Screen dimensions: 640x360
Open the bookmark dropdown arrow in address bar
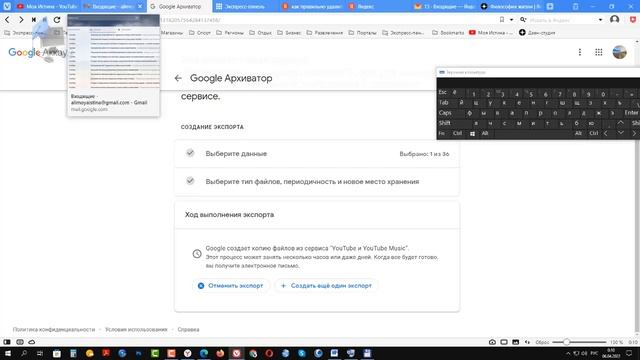click(511, 20)
